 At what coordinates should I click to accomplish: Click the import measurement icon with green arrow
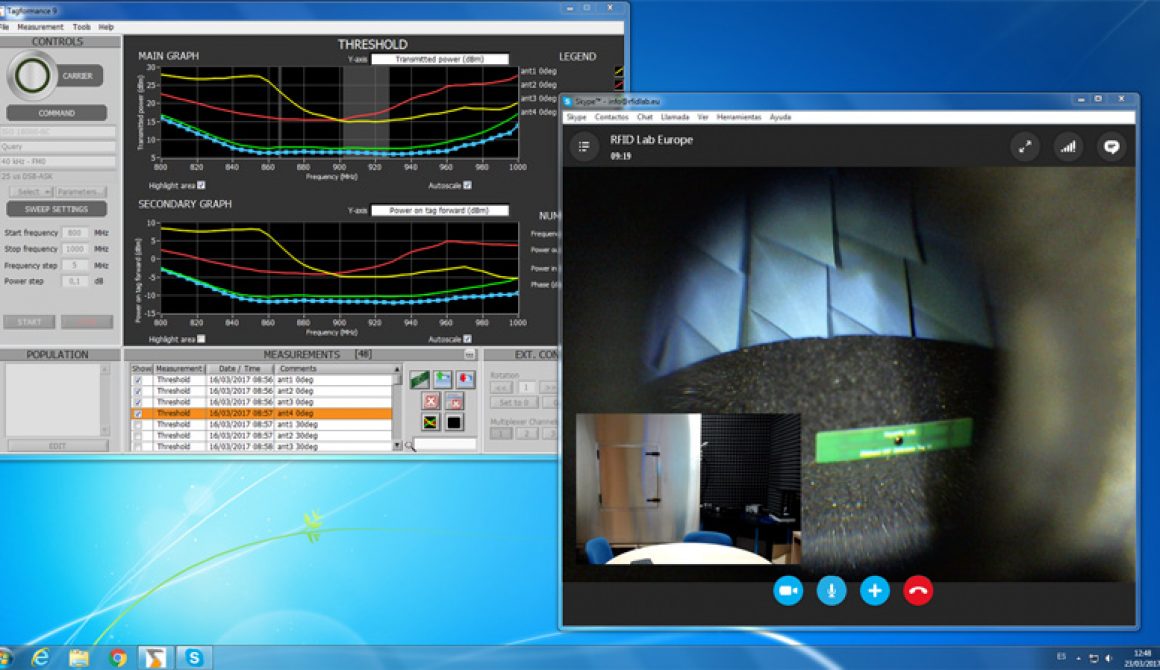tap(443, 379)
